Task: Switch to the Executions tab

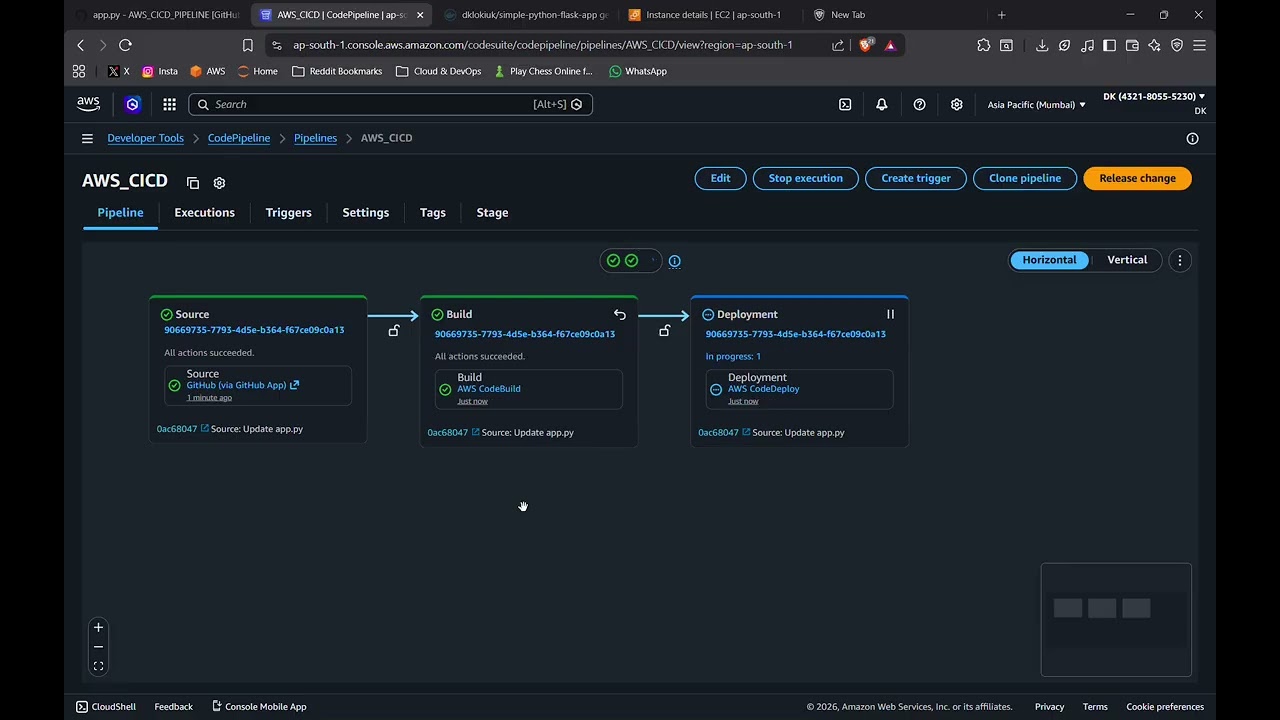Action: tap(204, 212)
